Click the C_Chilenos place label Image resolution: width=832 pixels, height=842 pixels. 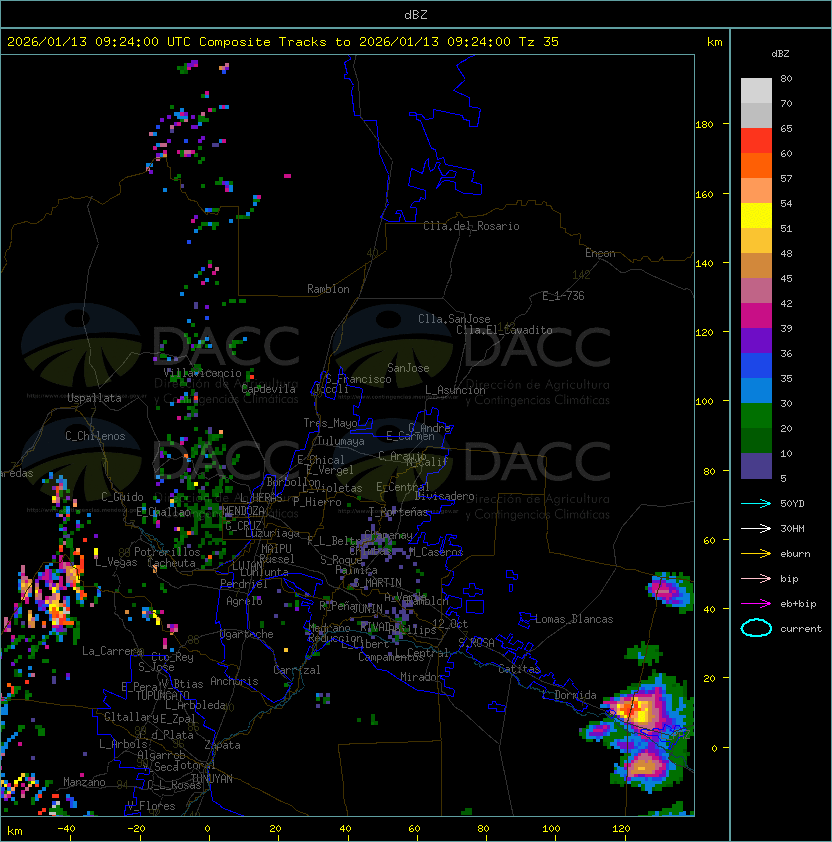[95, 436]
